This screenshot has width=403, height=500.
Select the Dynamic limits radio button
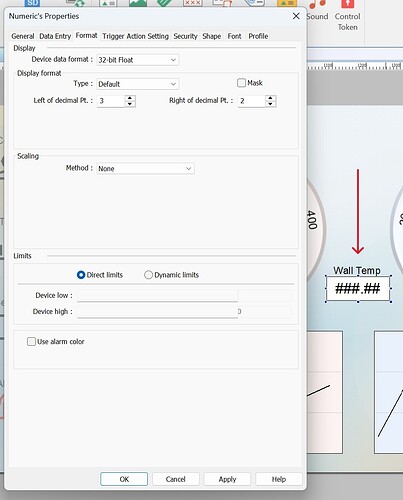[x=148, y=275]
